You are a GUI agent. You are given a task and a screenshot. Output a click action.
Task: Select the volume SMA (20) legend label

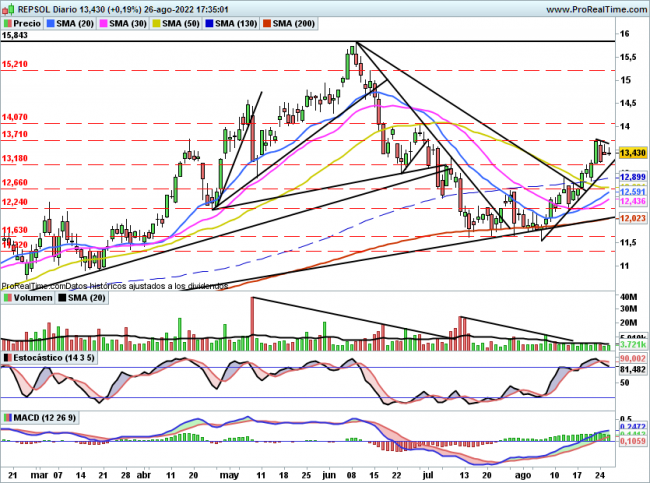(83, 298)
